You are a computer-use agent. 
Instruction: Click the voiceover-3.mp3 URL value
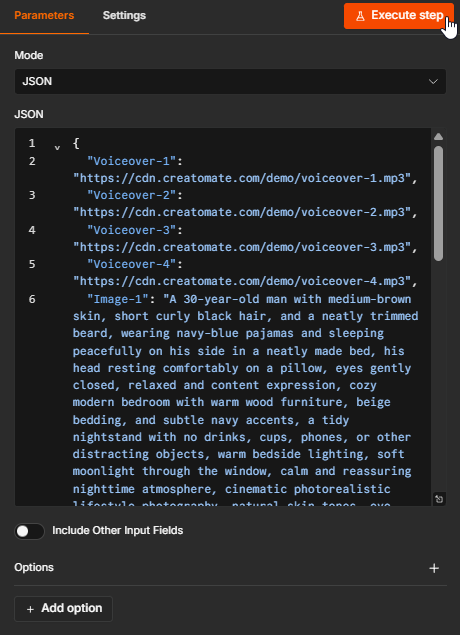[x=242, y=247]
